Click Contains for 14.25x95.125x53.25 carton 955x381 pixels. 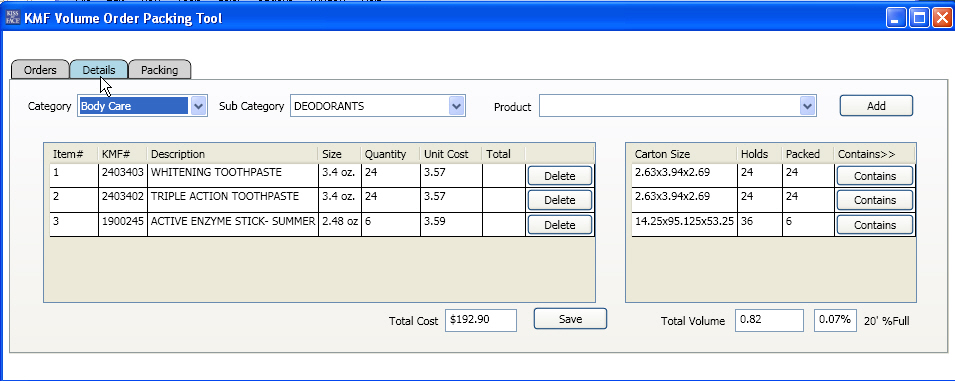pos(875,225)
